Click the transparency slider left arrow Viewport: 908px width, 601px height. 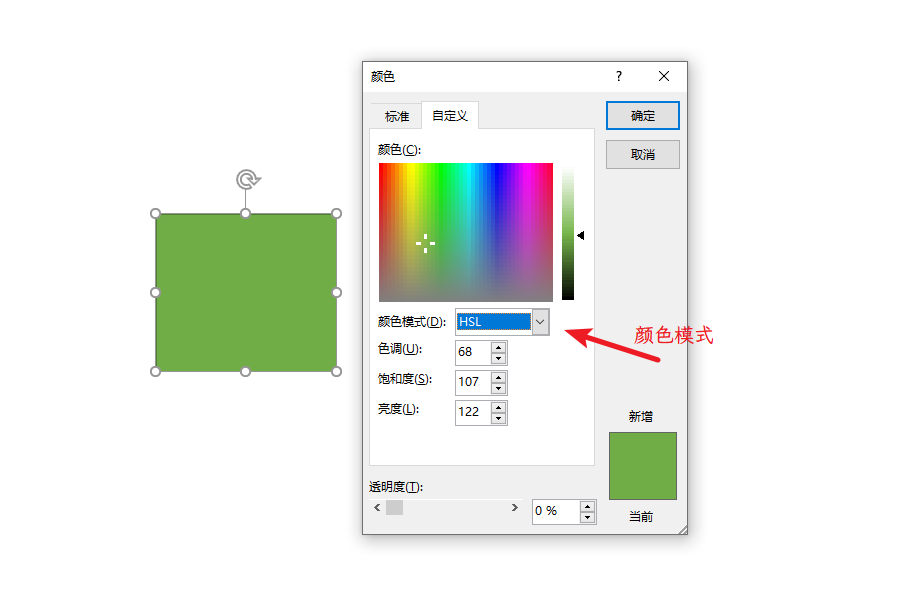click(x=378, y=507)
